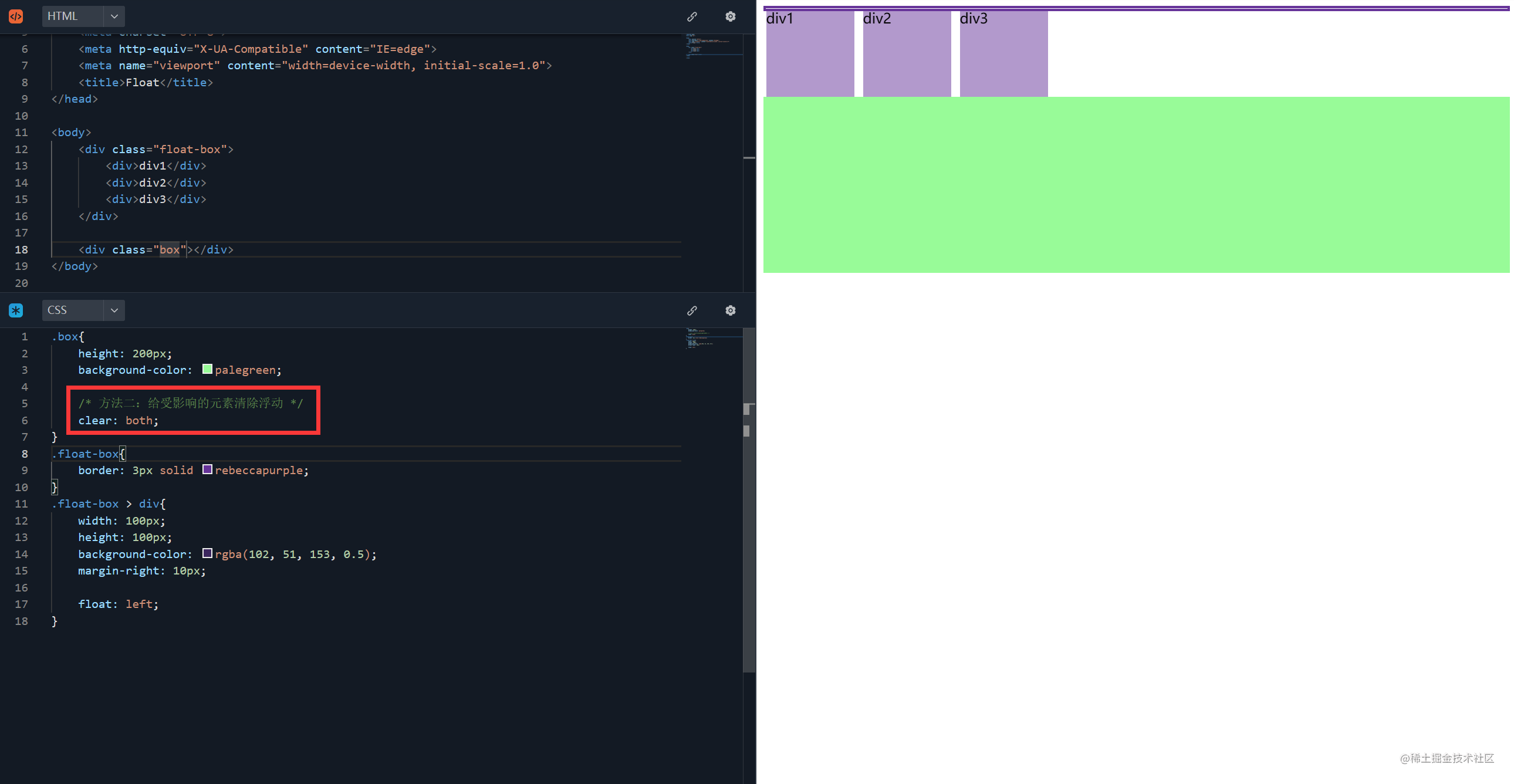Click line 18 div class box code
This screenshot has height=784, width=1514.
[156, 250]
